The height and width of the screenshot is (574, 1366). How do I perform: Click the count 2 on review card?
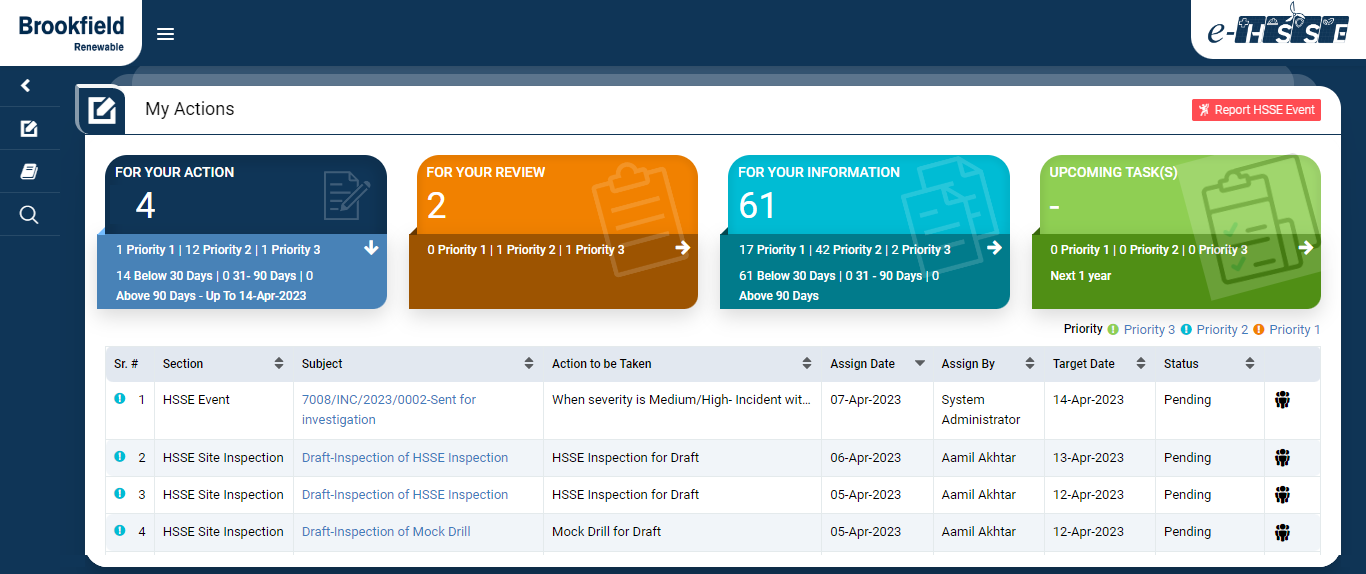click(437, 206)
